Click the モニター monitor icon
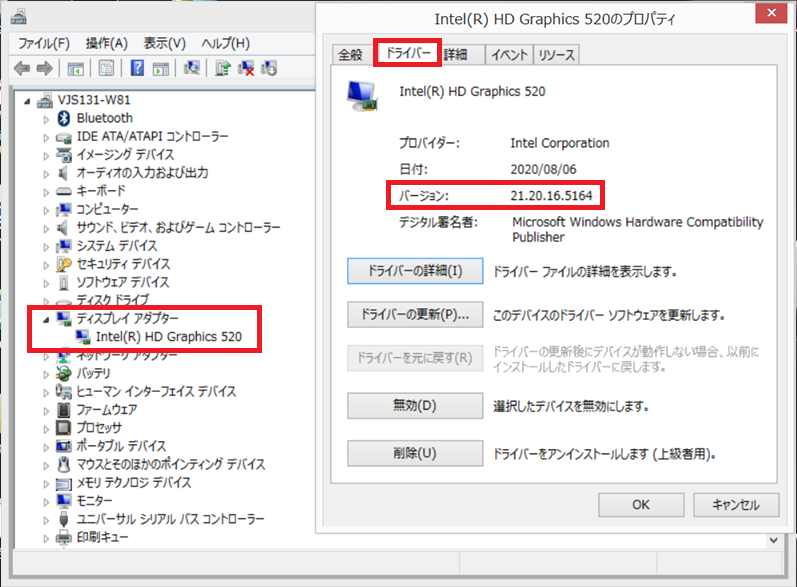 [x=64, y=500]
